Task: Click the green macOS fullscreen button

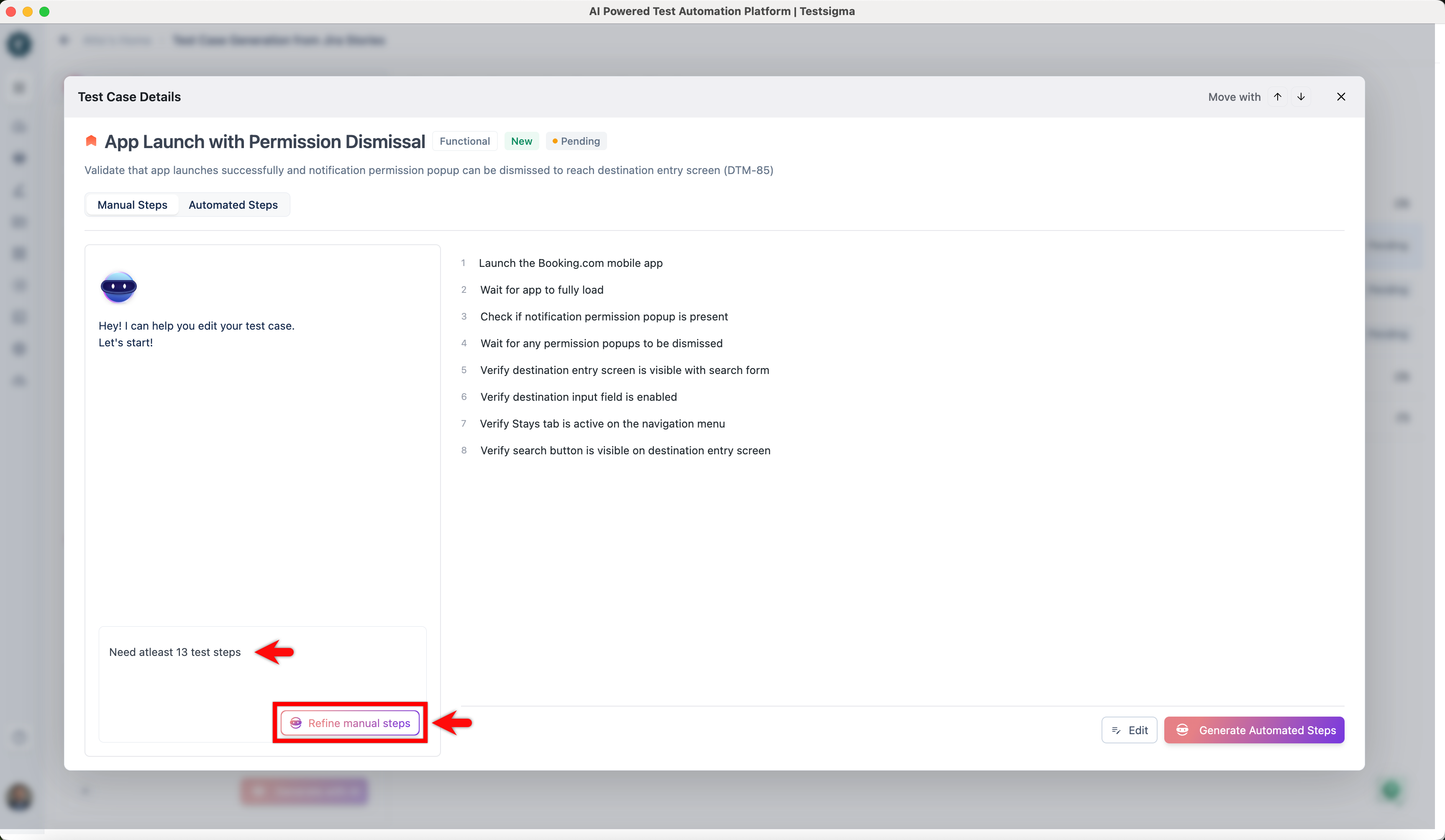Action: click(x=44, y=11)
